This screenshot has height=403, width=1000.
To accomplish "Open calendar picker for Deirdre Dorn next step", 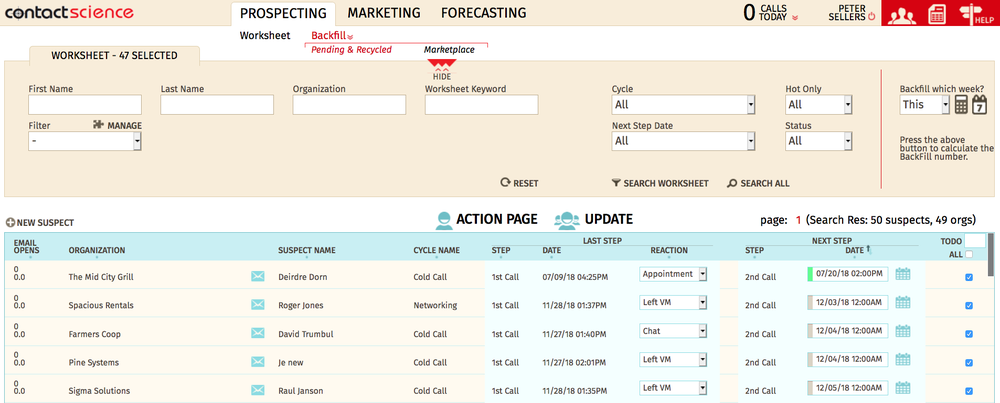I will [x=902, y=274].
